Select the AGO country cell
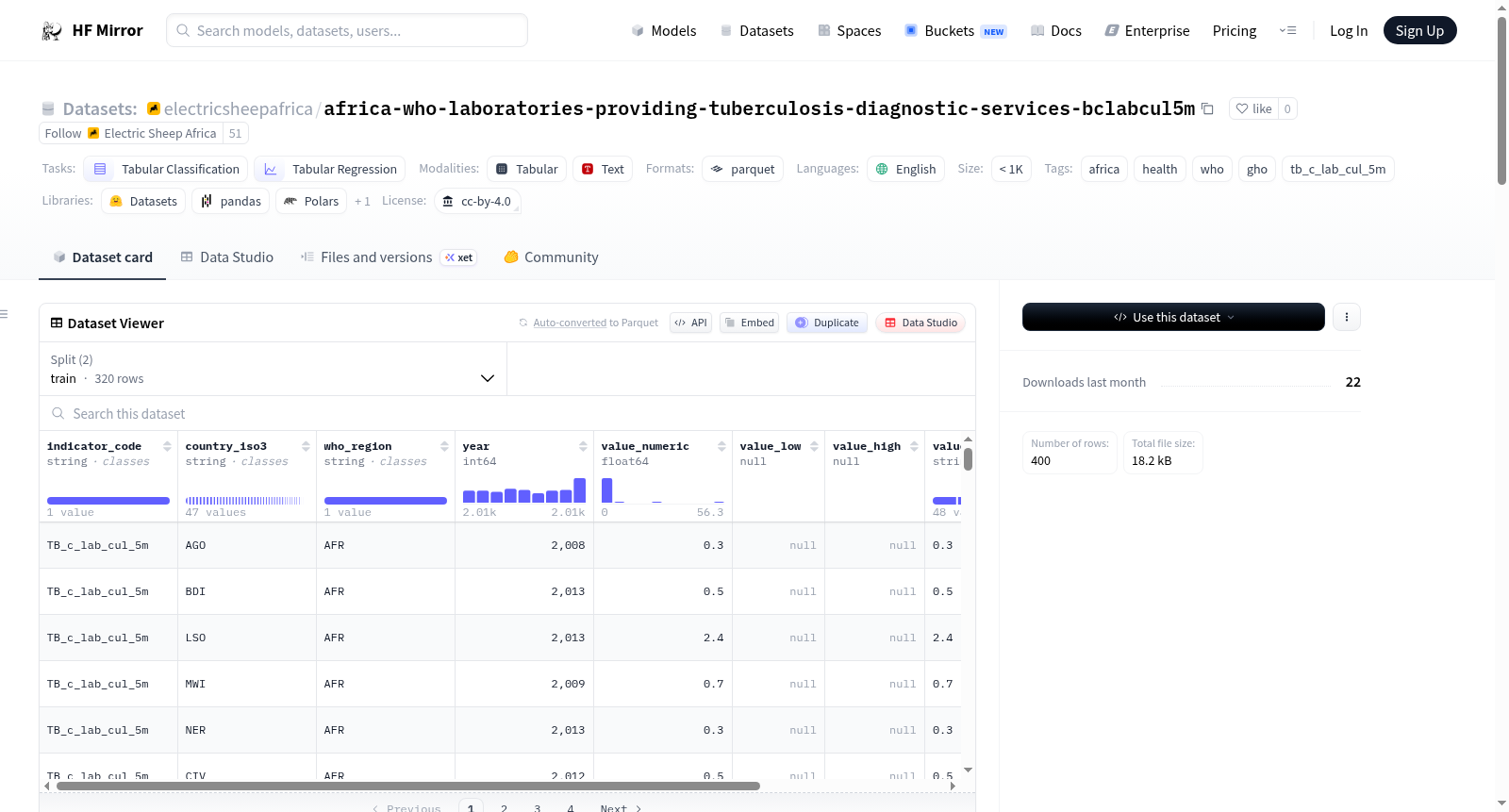 [247, 545]
